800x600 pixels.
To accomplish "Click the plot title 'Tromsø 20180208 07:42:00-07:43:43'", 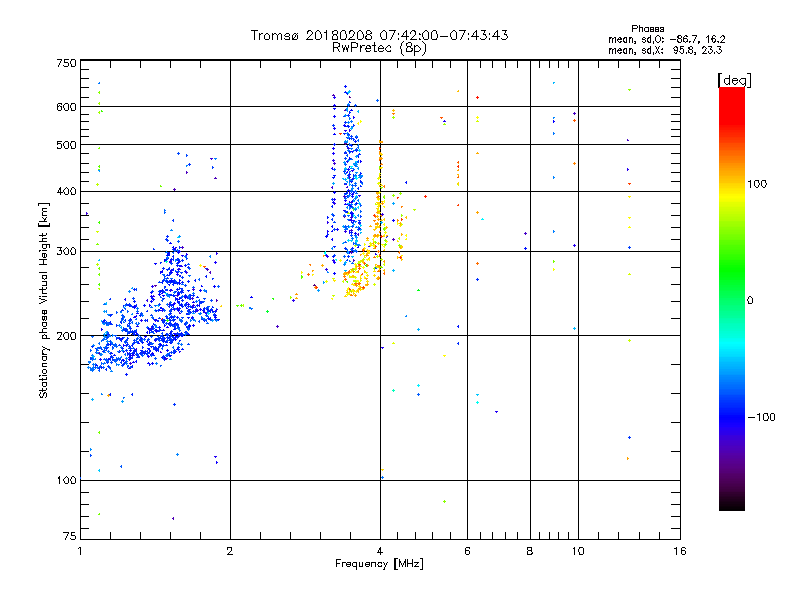I will [379, 35].
